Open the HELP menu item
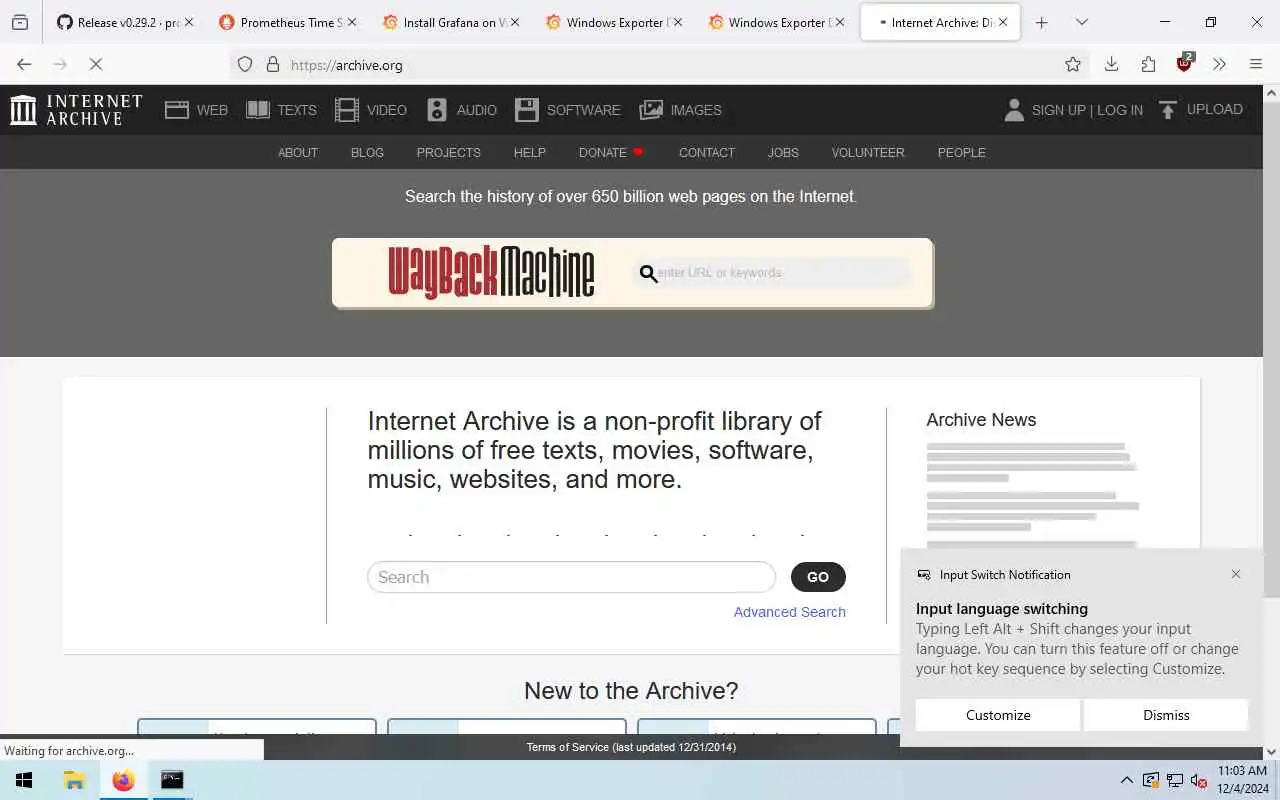Image resolution: width=1280 pixels, height=800 pixels. (x=530, y=152)
